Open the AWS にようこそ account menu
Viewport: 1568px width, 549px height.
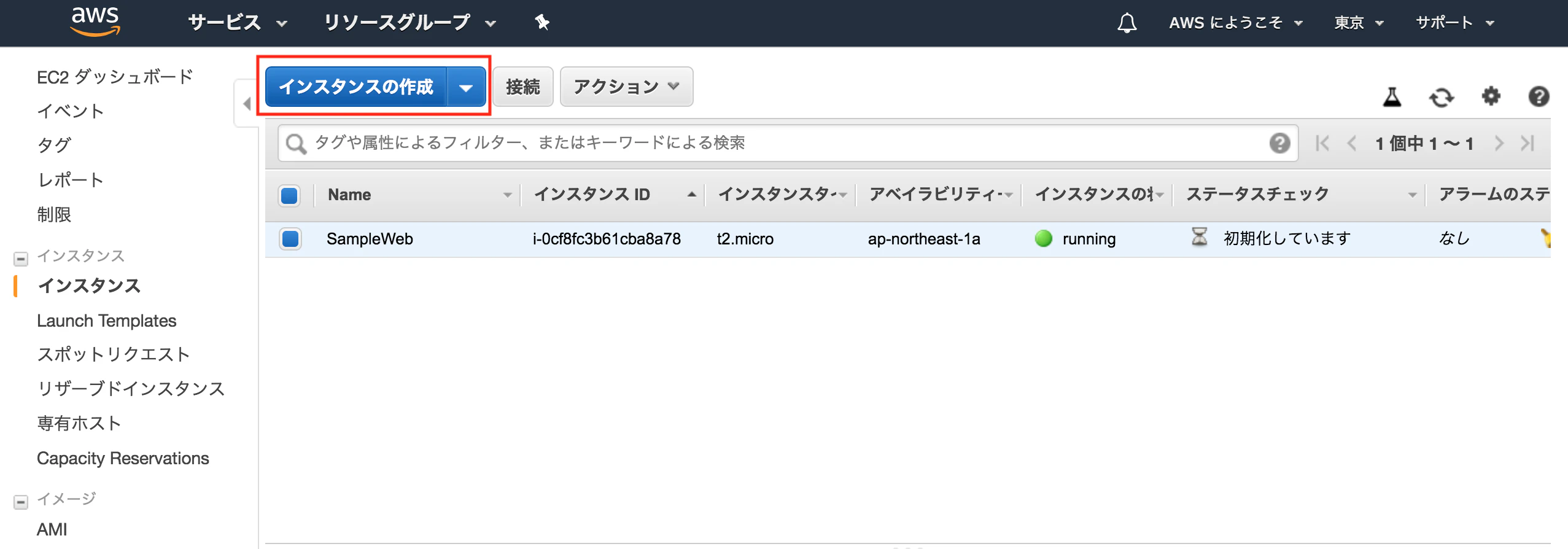click(x=1236, y=23)
